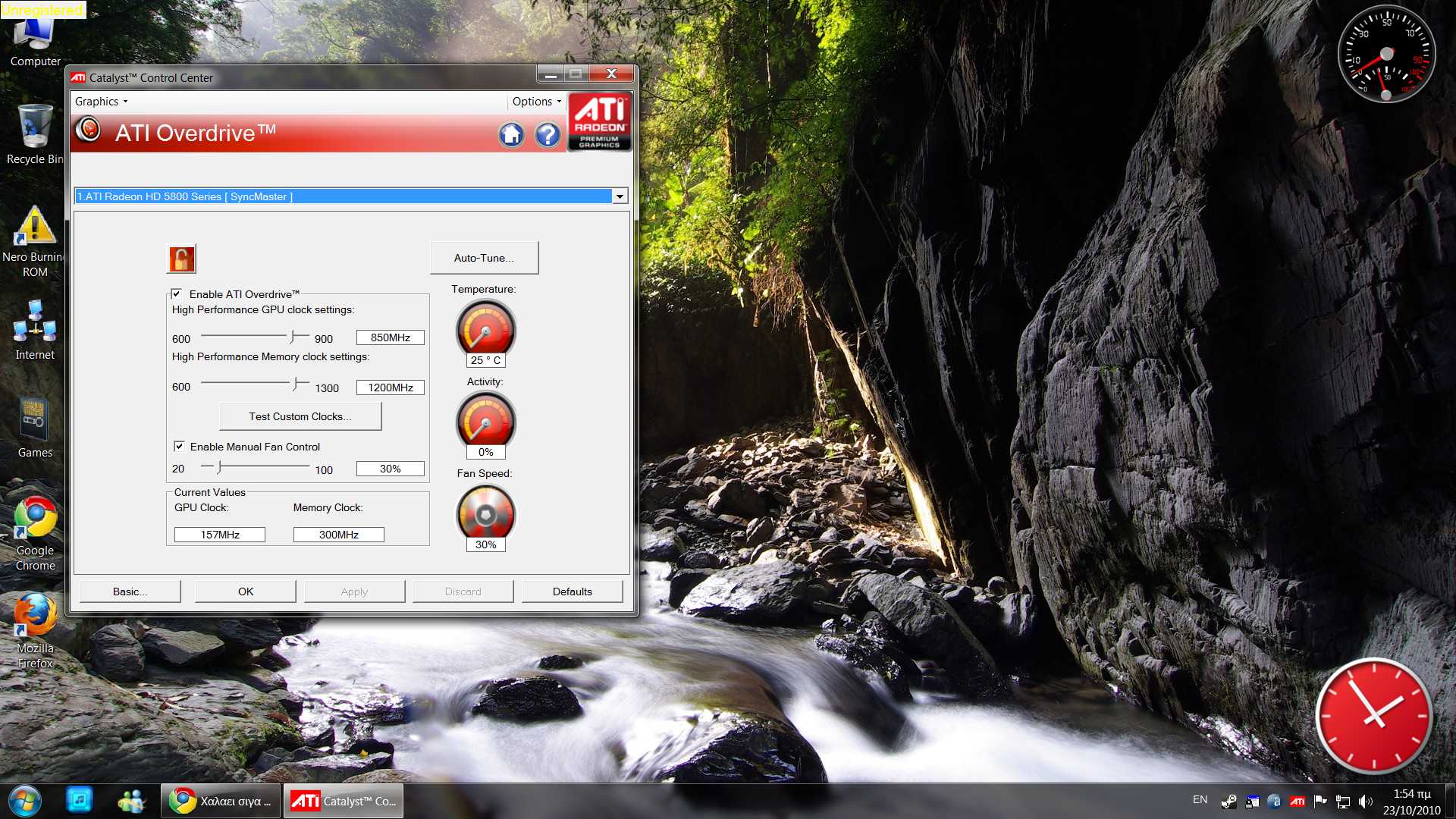Click the unlock padlock icon for Overdrive
1456x819 pixels.
[x=181, y=259]
